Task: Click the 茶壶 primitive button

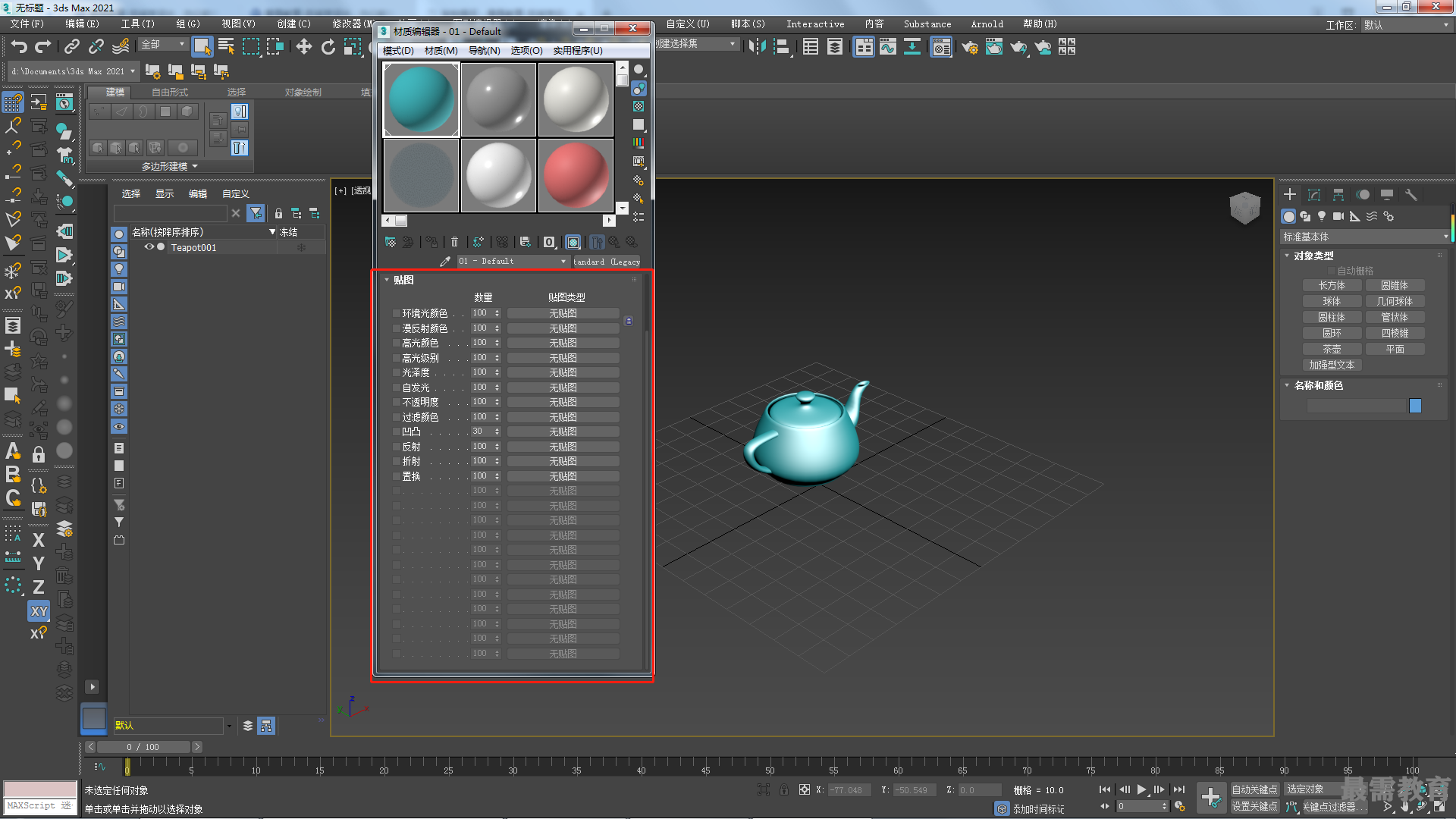Action: point(1332,349)
